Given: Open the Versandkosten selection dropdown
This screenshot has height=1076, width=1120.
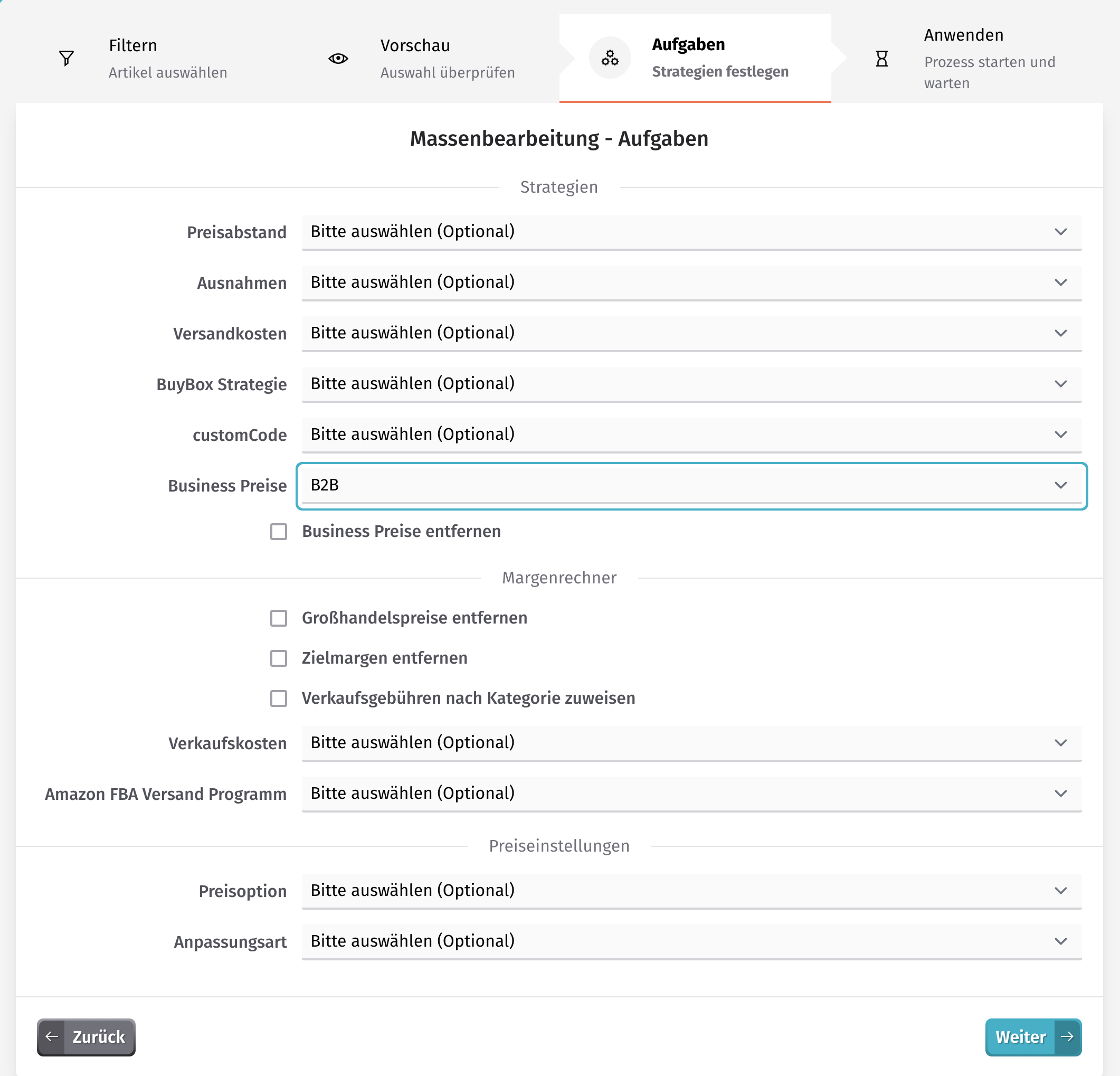Looking at the screenshot, I should [691, 333].
